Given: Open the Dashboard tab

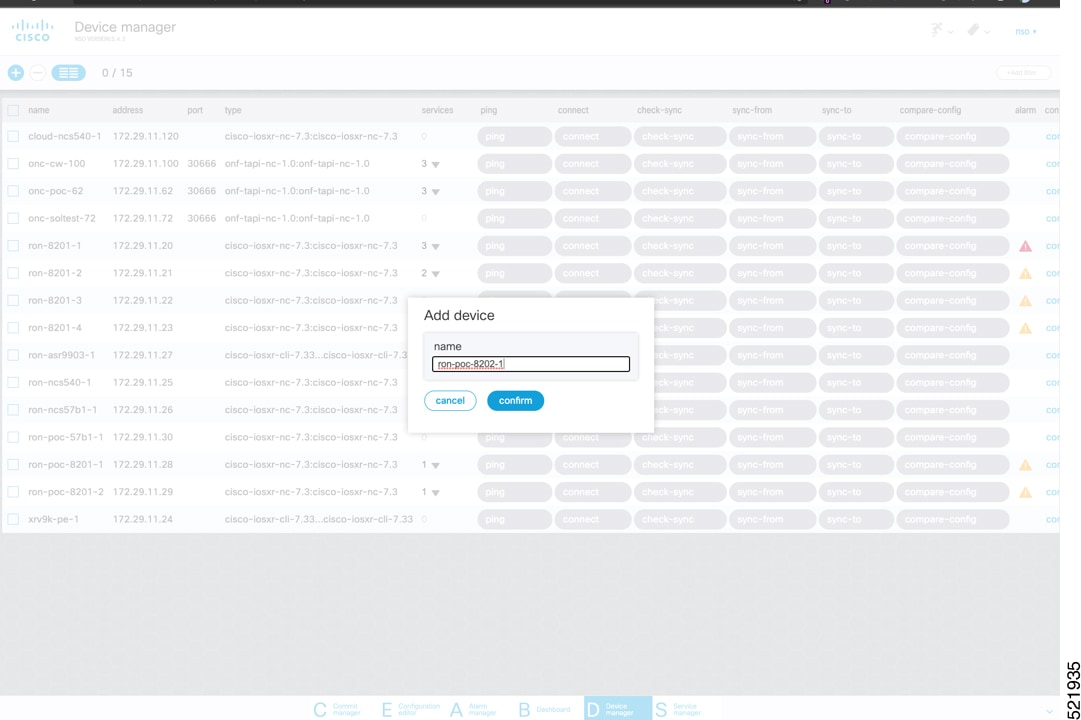Looking at the screenshot, I should click(544, 709).
